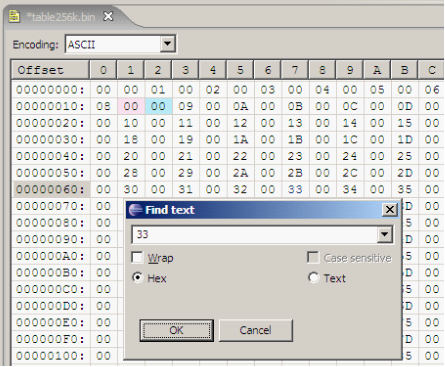Screen dimensions: 445x367
Task: Select byte 1D in row 00000030
Action: coord(404,139)
